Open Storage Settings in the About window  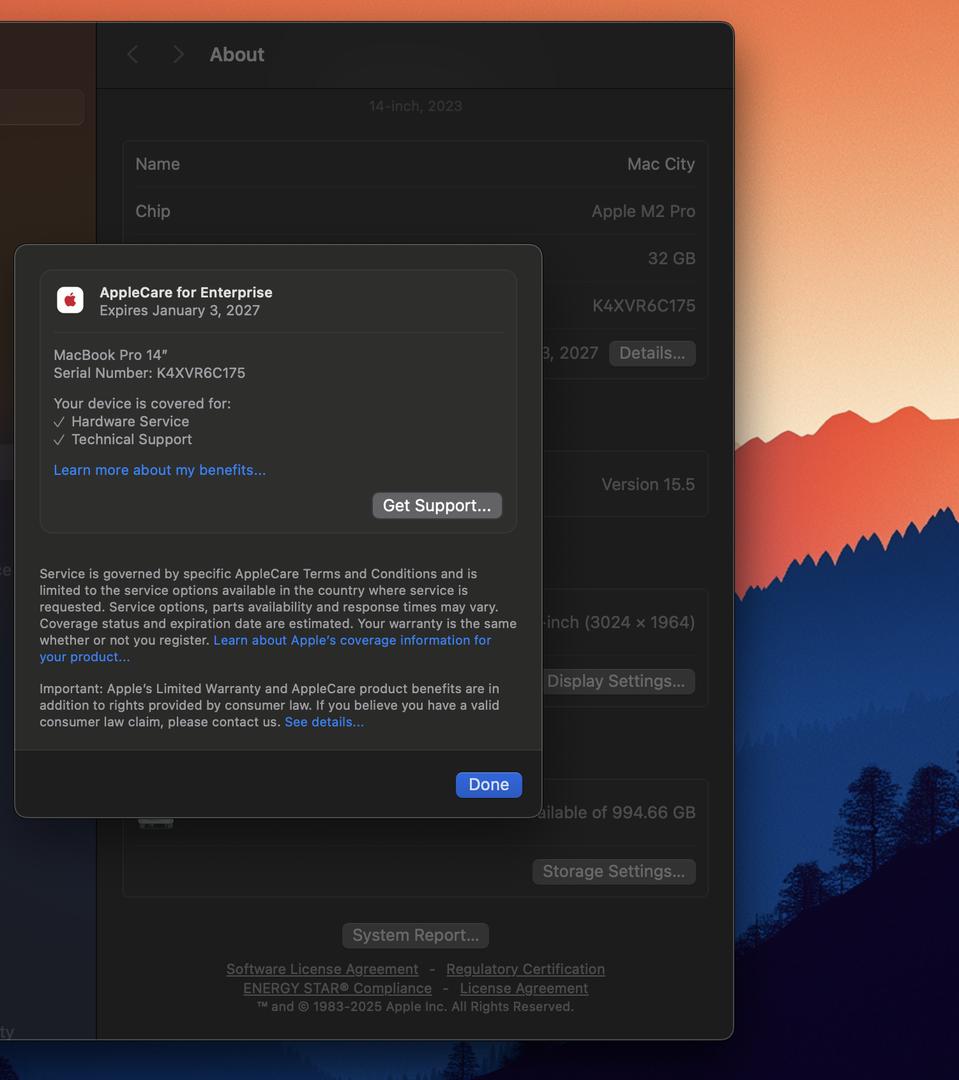pyautogui.click(x=614, y=871)
